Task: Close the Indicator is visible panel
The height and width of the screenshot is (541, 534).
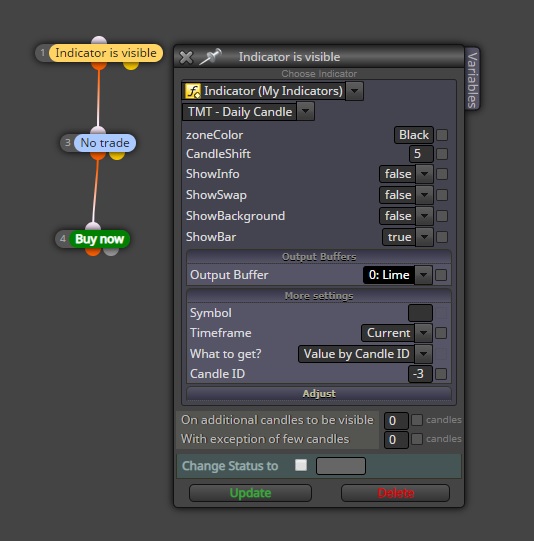Action: tap(186, 57)
